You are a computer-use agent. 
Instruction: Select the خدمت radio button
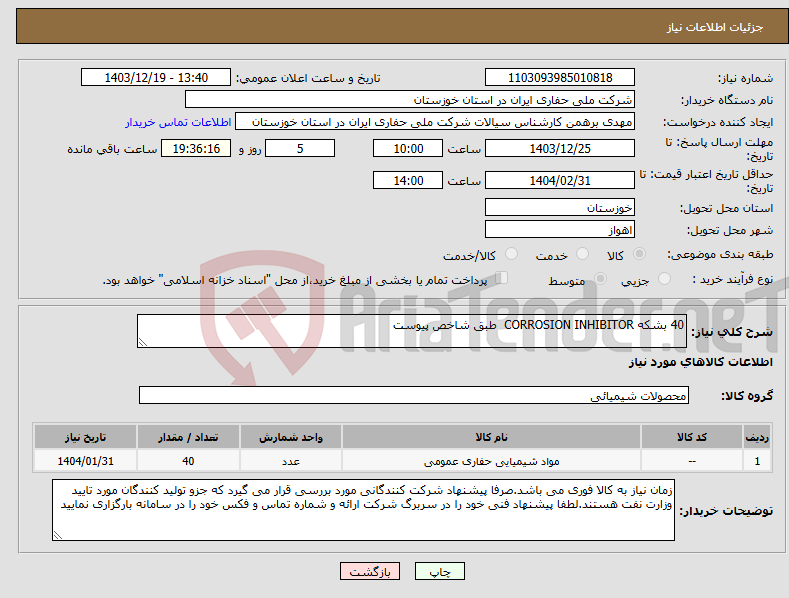(582, 254)
